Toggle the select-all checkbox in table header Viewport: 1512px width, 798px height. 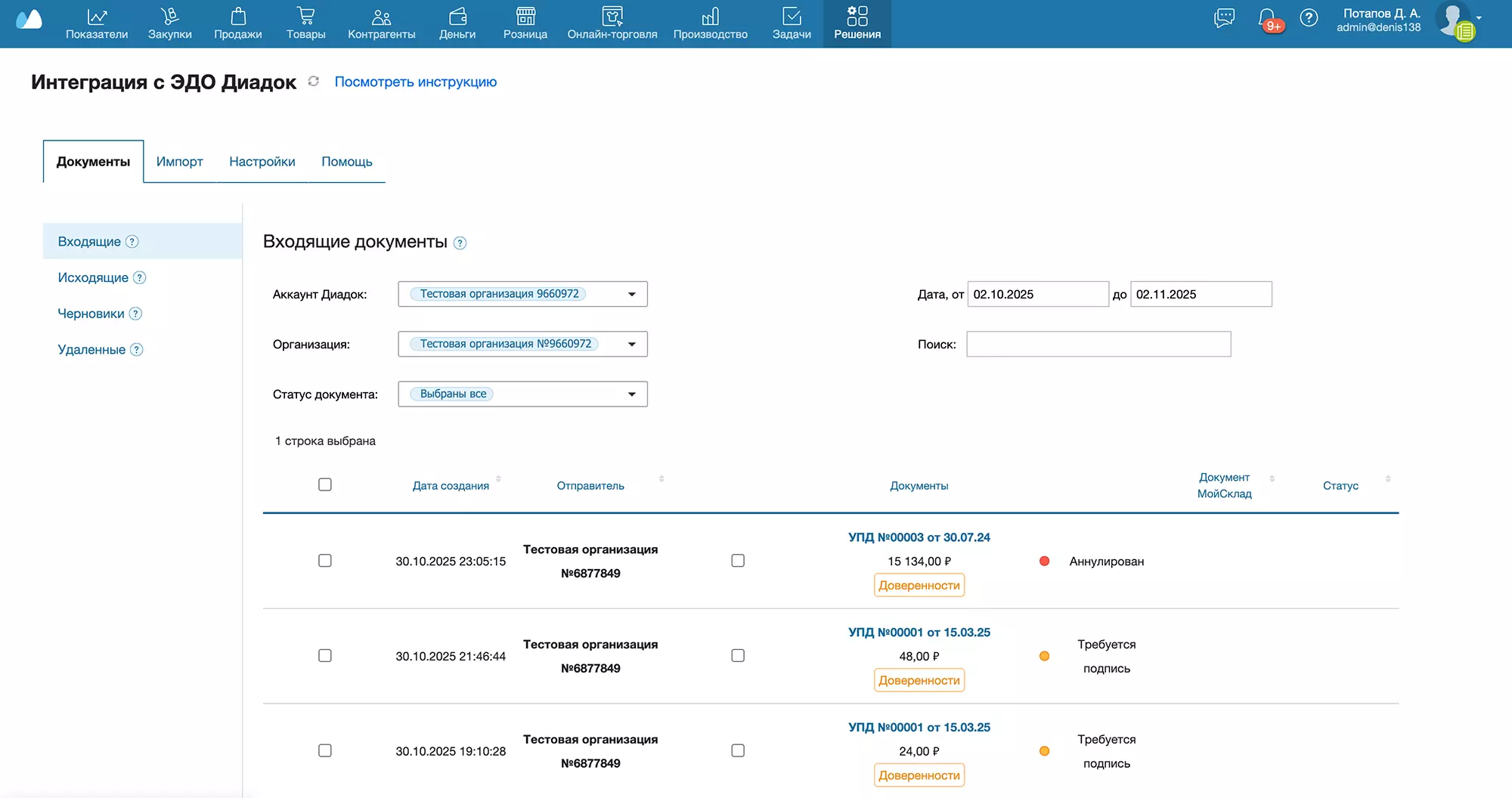pos(325,484)
